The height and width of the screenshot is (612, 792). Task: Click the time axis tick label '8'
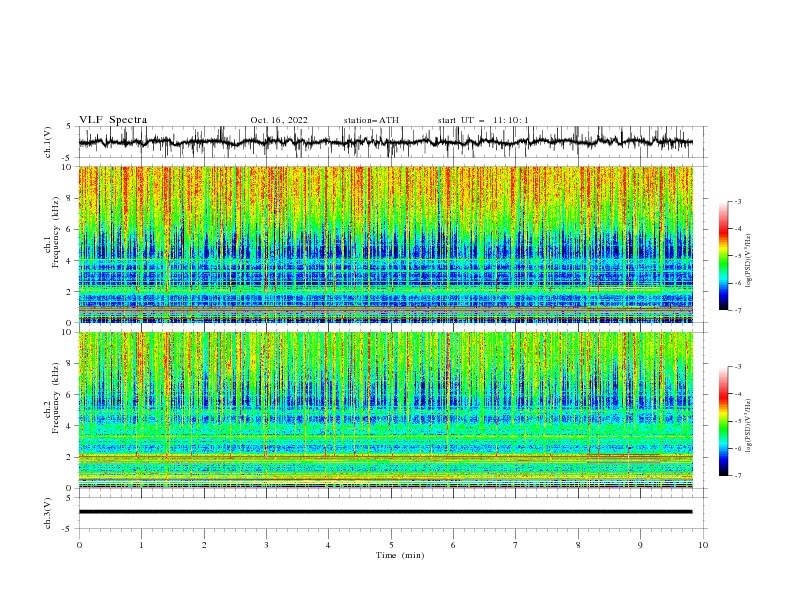(578, 545)
